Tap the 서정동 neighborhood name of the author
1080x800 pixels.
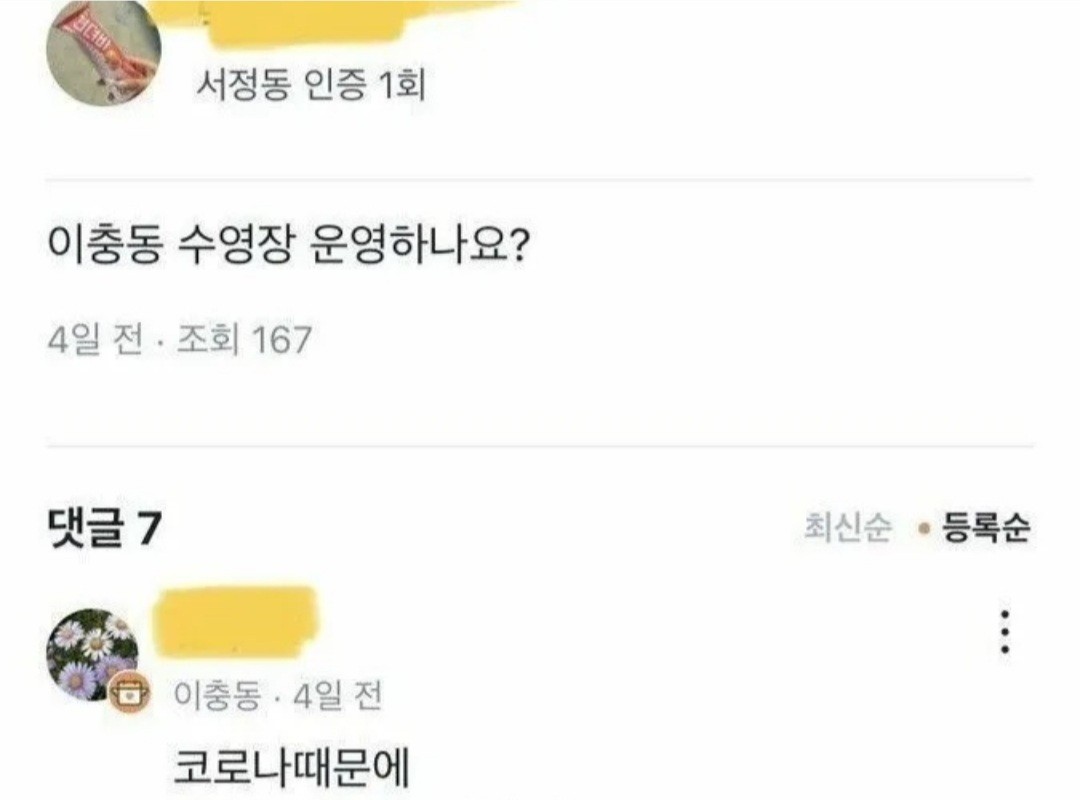pyautogui.click(x=242, y=85)
